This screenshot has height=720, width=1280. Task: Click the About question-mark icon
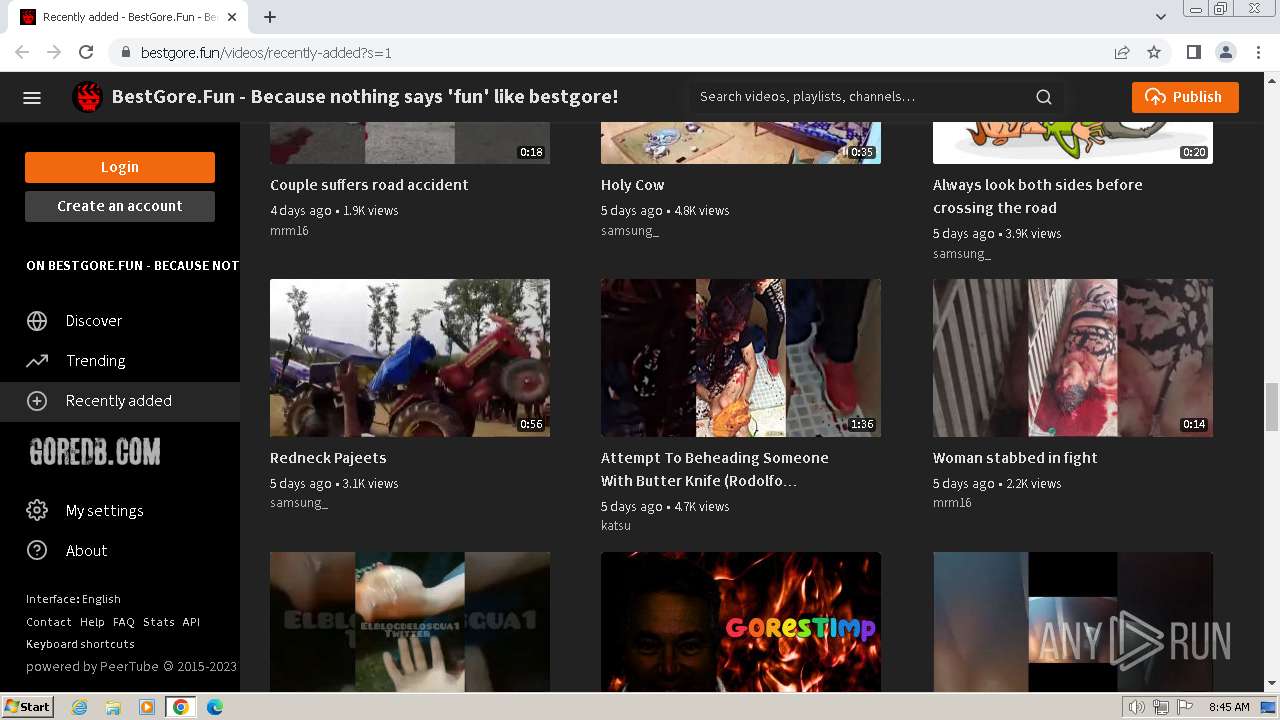(x=37, y=551)
